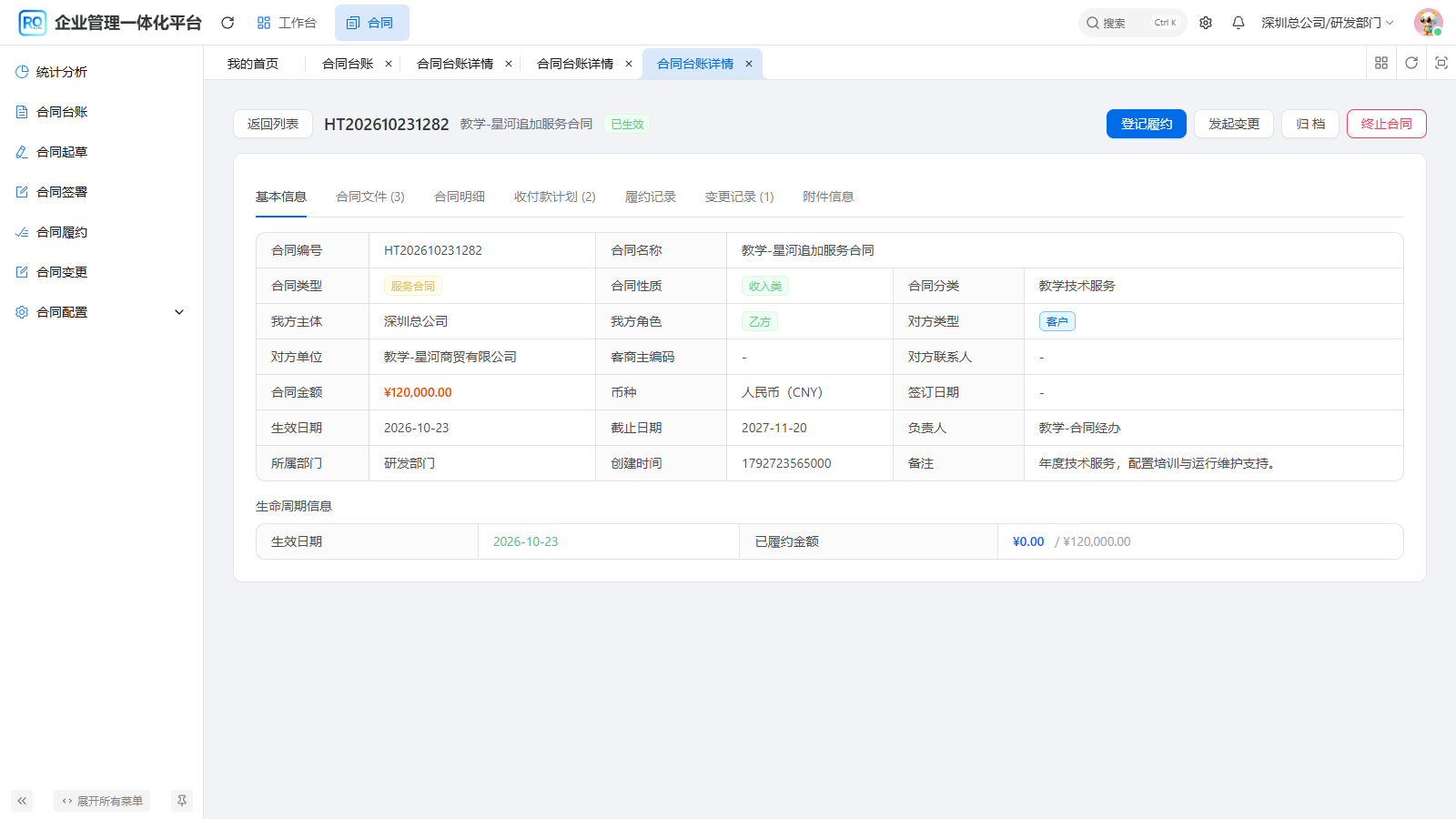Open the notifications bell
This screenshot has height=819, width=1456.
click(x=1239, y=23)
